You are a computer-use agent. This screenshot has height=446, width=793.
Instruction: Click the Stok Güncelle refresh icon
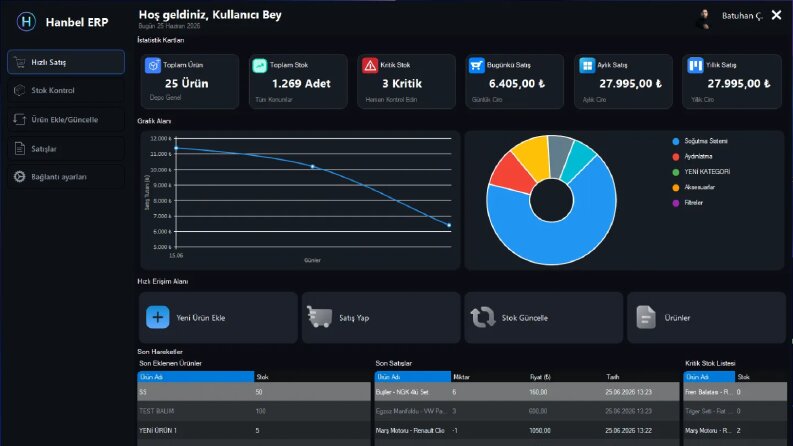tap(483, 318)
